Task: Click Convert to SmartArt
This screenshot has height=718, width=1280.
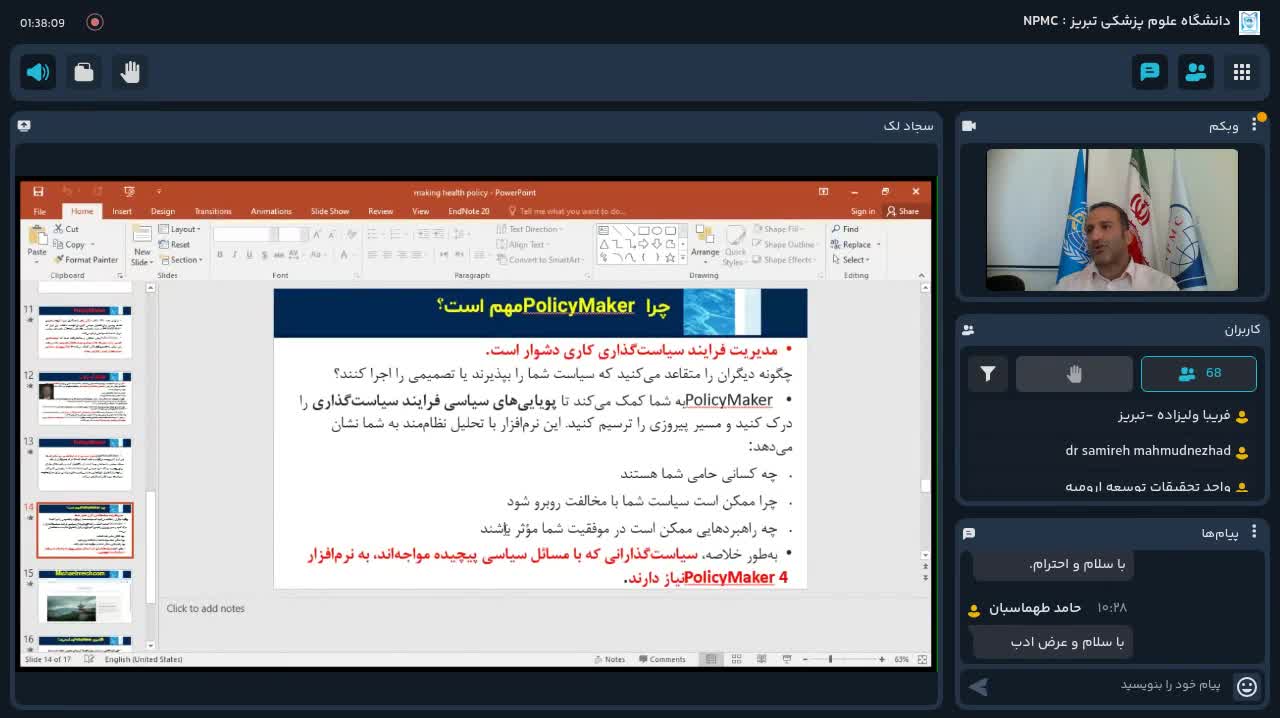Action: coord(540,260)
